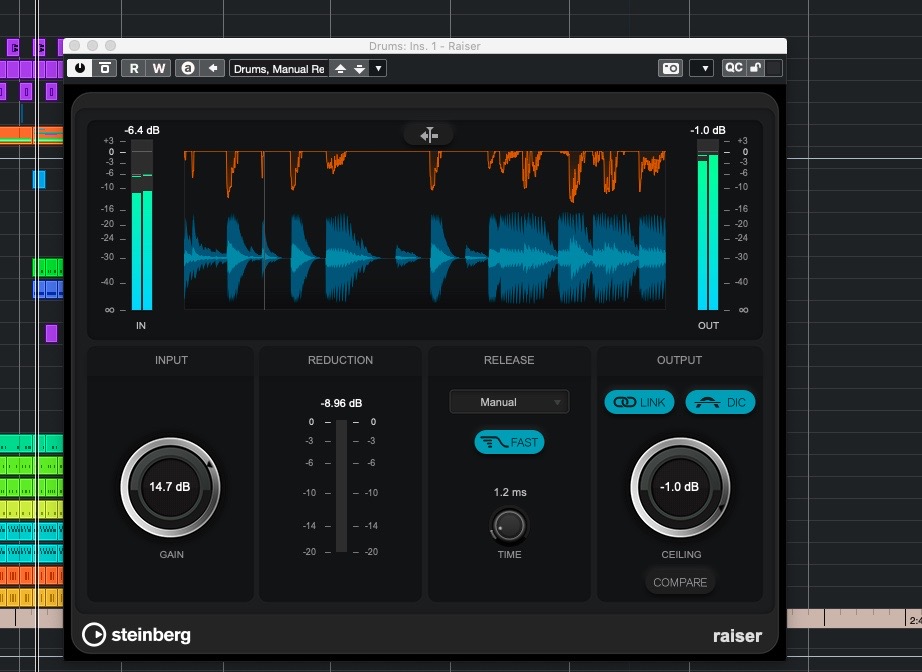Image resolution: width=922 pixels, height=672 pixels.
Task: Click the gain reduction meter bar
Action: tap(341, 486)
